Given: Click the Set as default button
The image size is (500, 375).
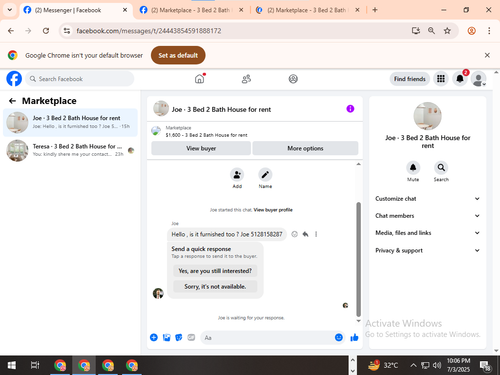Looking at the screenshot, I should (178, 55).
